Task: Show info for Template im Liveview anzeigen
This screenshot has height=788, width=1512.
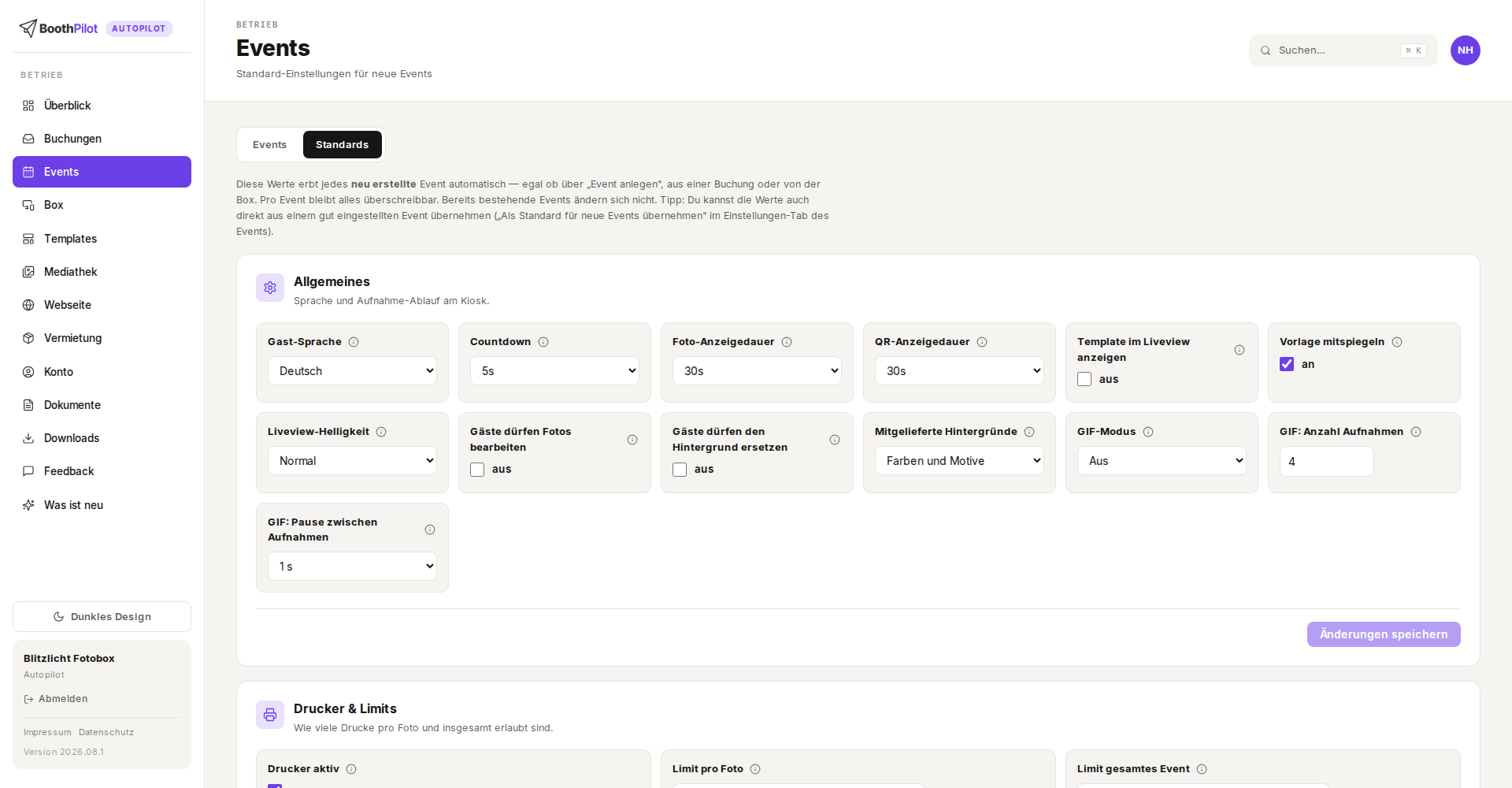Action: pyautogui.click(x=1240, y=350)
